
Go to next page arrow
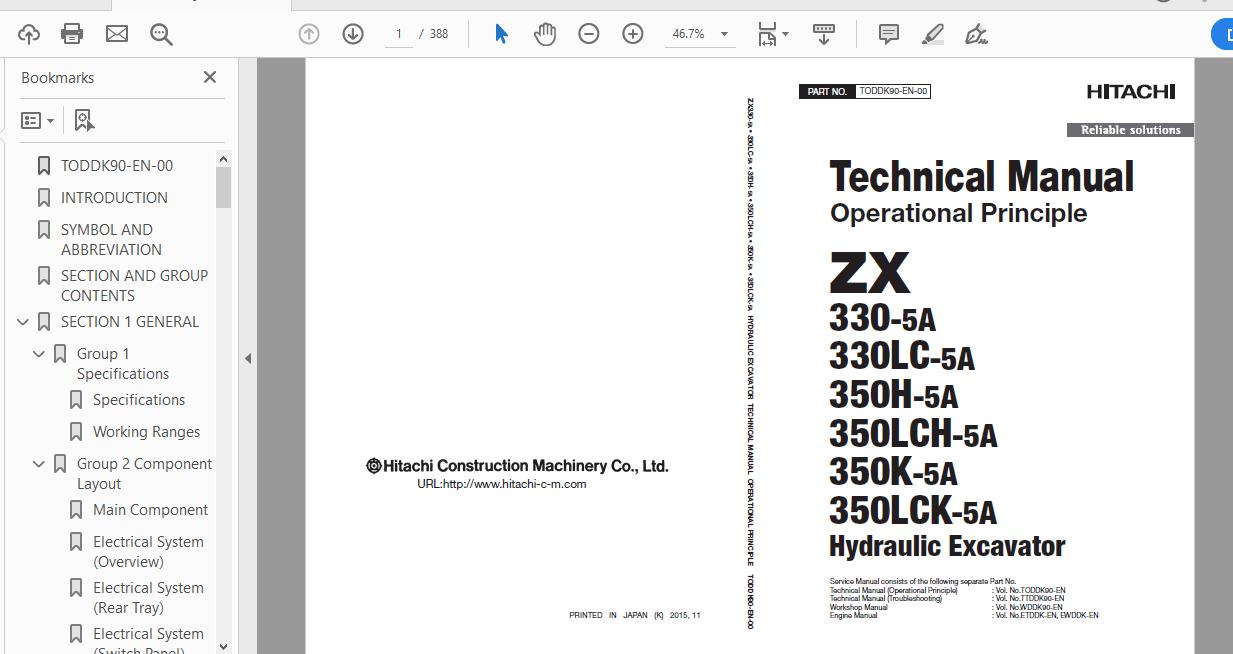(353, 34)
